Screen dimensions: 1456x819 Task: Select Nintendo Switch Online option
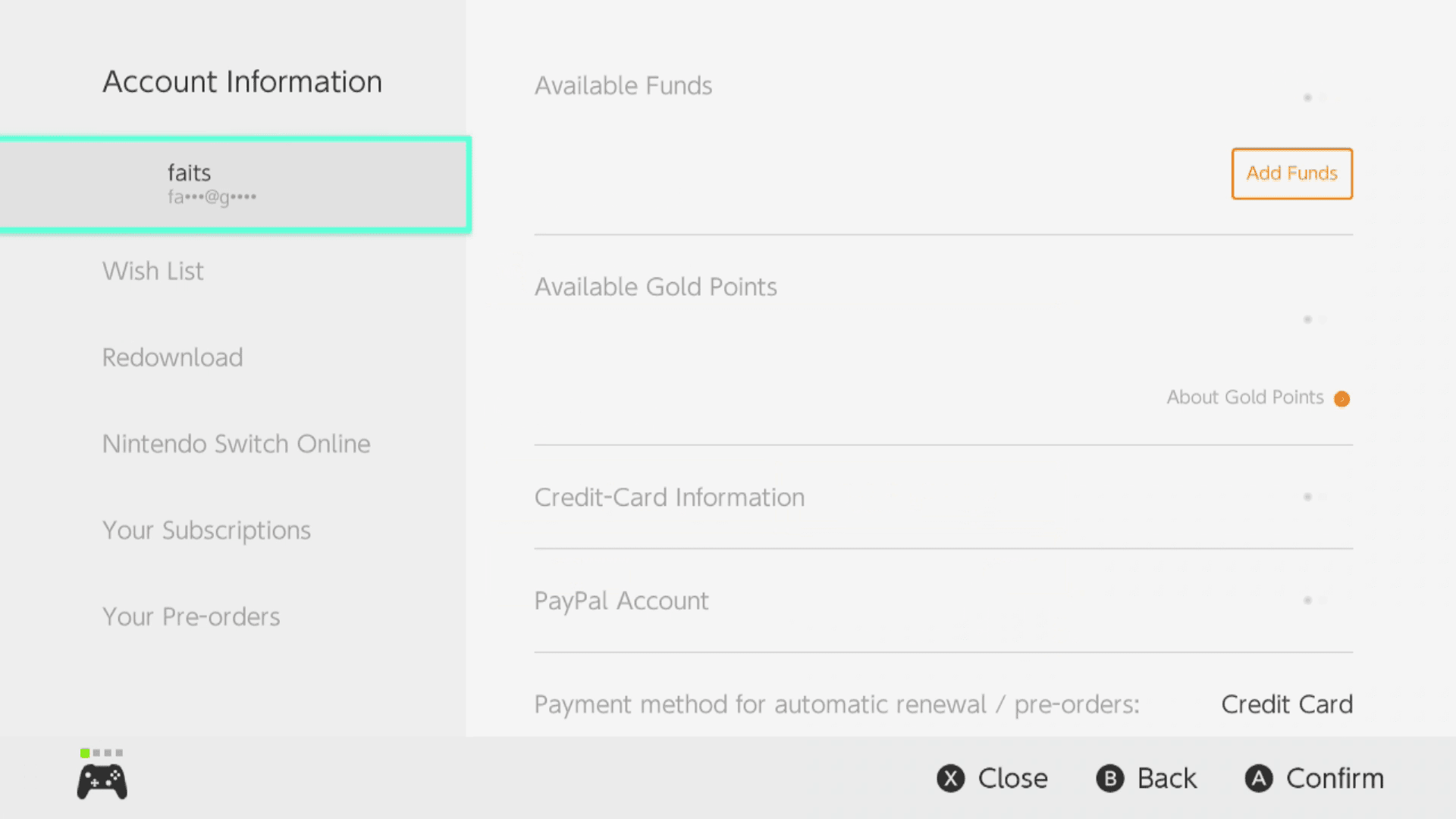tap(236, 443)
